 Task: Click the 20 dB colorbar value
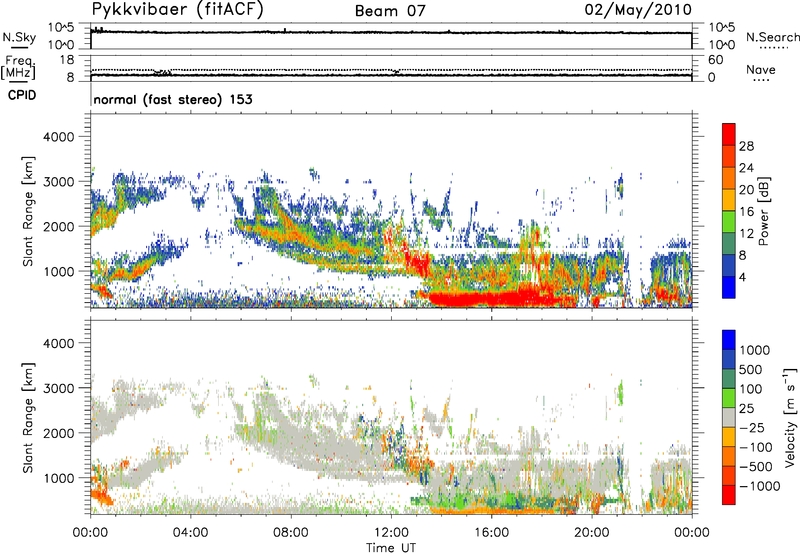tap(746, 190)
